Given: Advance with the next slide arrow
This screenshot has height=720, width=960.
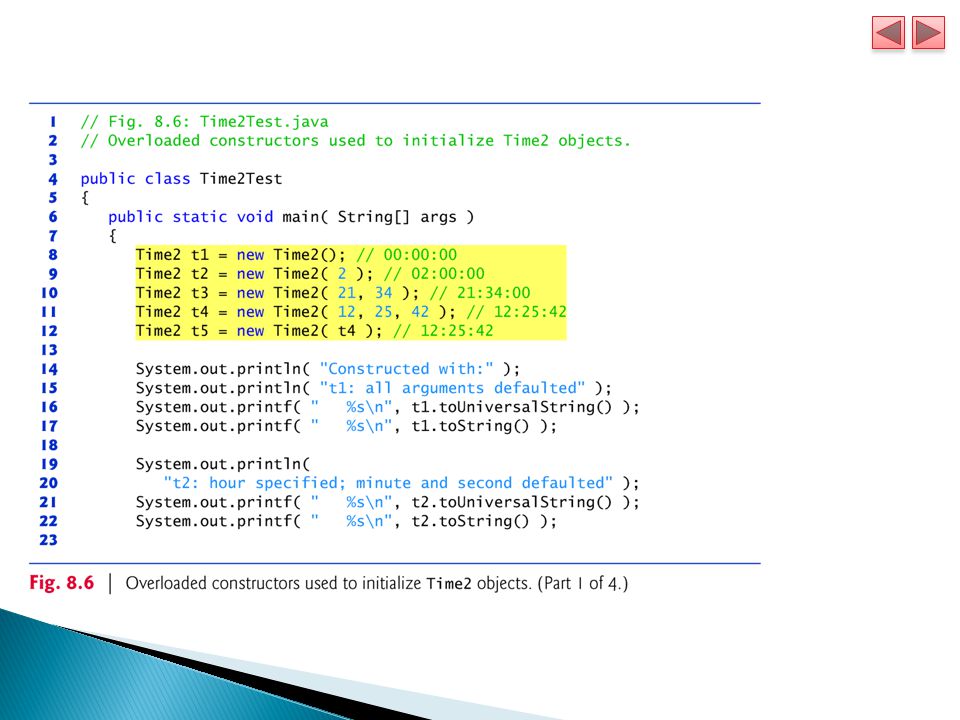Looking at the screenshot, I should click(928, 33).
